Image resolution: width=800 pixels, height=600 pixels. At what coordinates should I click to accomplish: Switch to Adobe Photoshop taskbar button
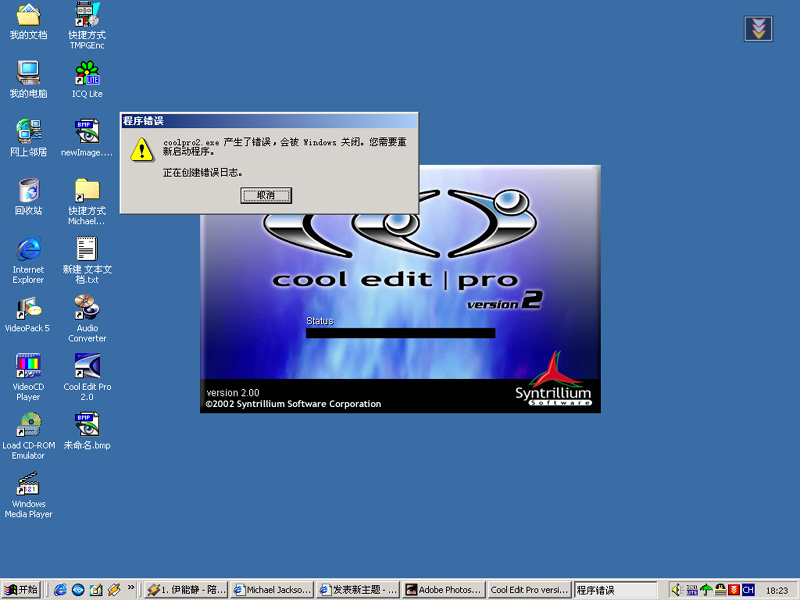click(x=443, y=590)
